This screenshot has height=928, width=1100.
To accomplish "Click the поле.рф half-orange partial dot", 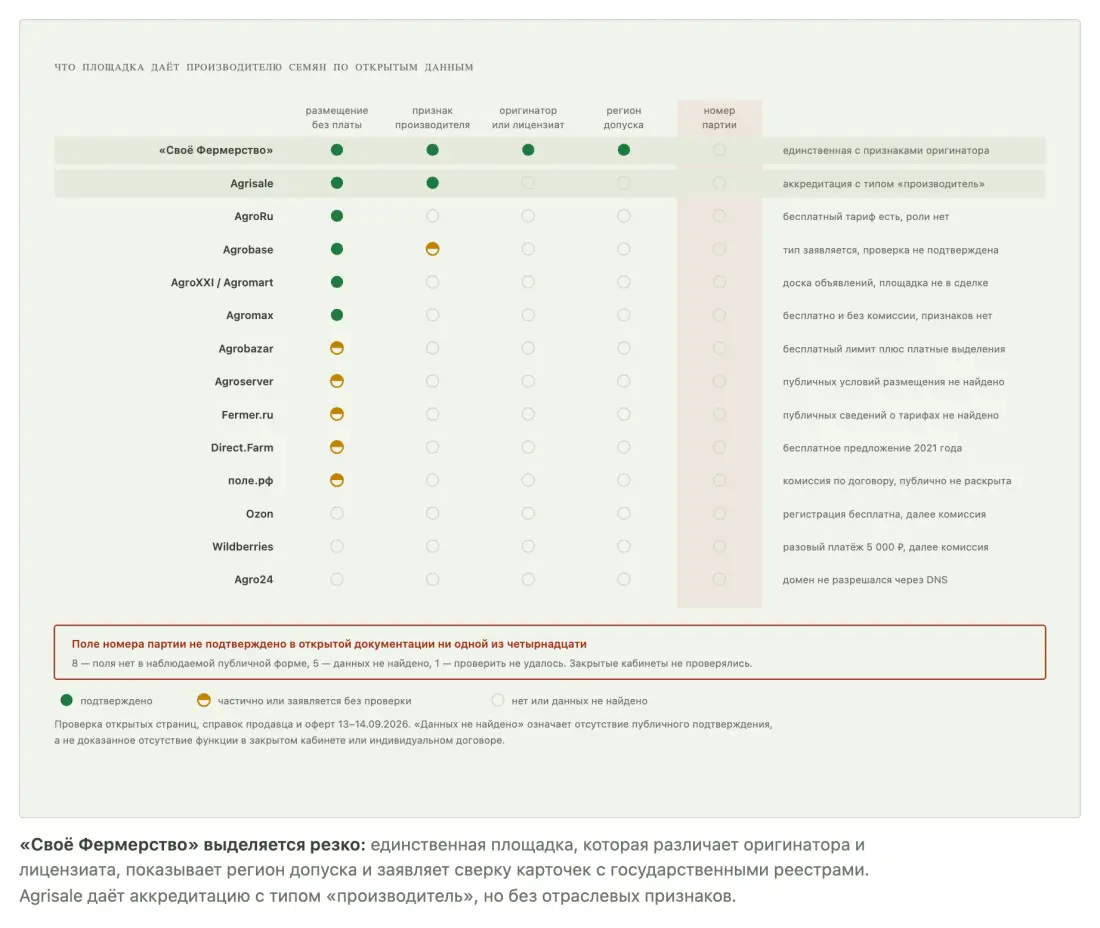I will pos(337,480).
